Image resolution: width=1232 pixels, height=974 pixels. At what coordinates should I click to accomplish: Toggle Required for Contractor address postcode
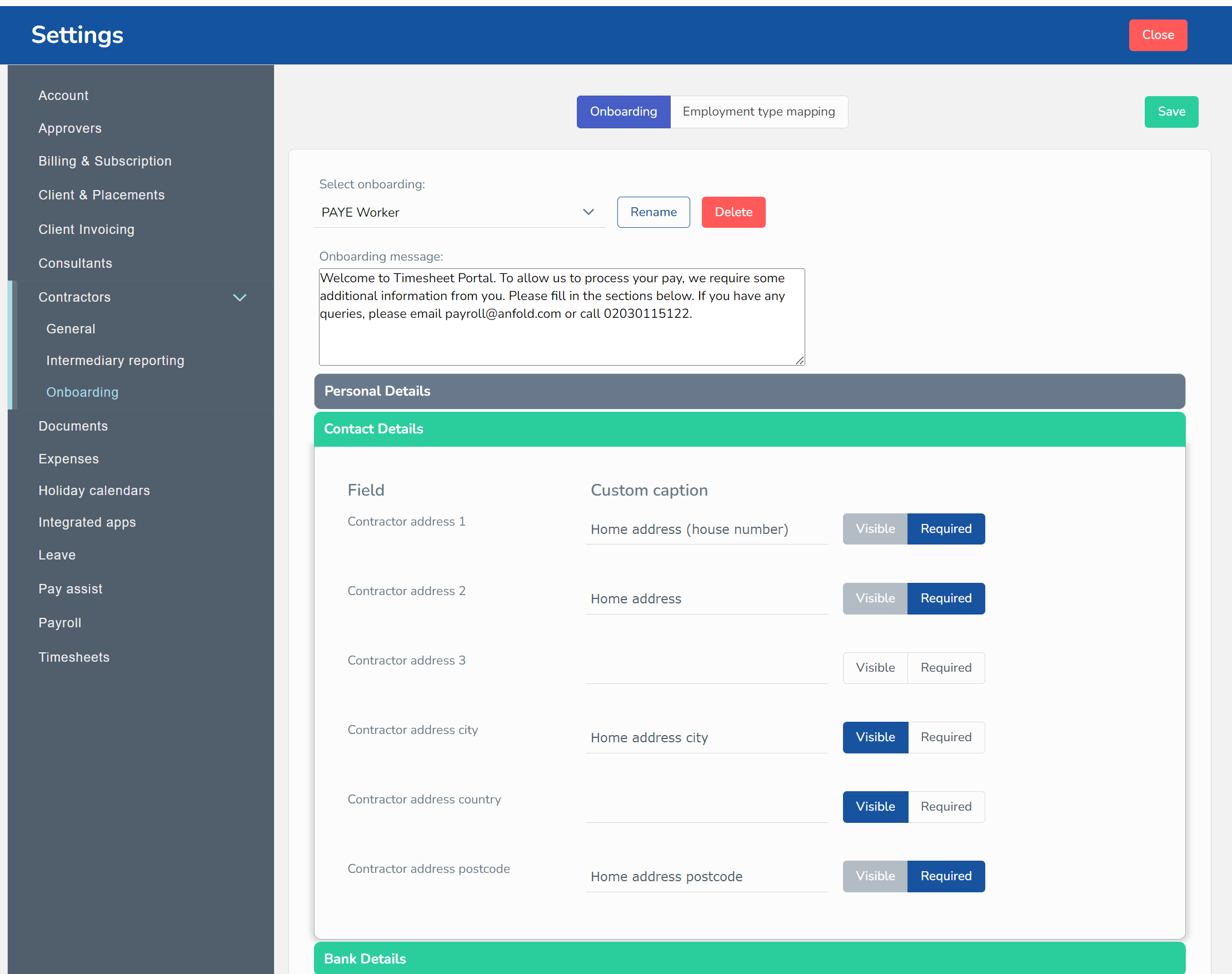(946, 876)
